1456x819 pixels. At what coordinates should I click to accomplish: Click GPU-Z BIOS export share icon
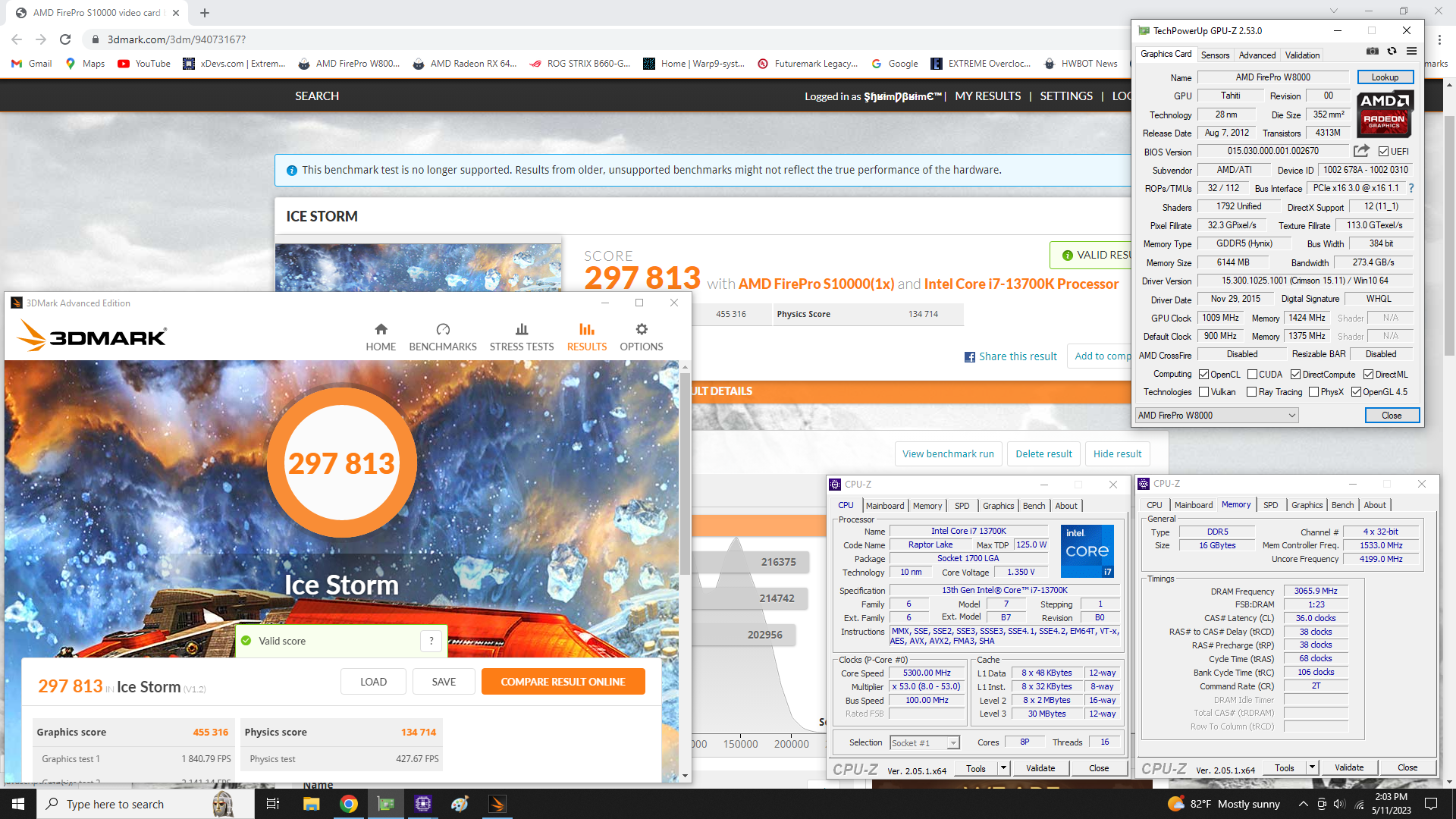1362,151
